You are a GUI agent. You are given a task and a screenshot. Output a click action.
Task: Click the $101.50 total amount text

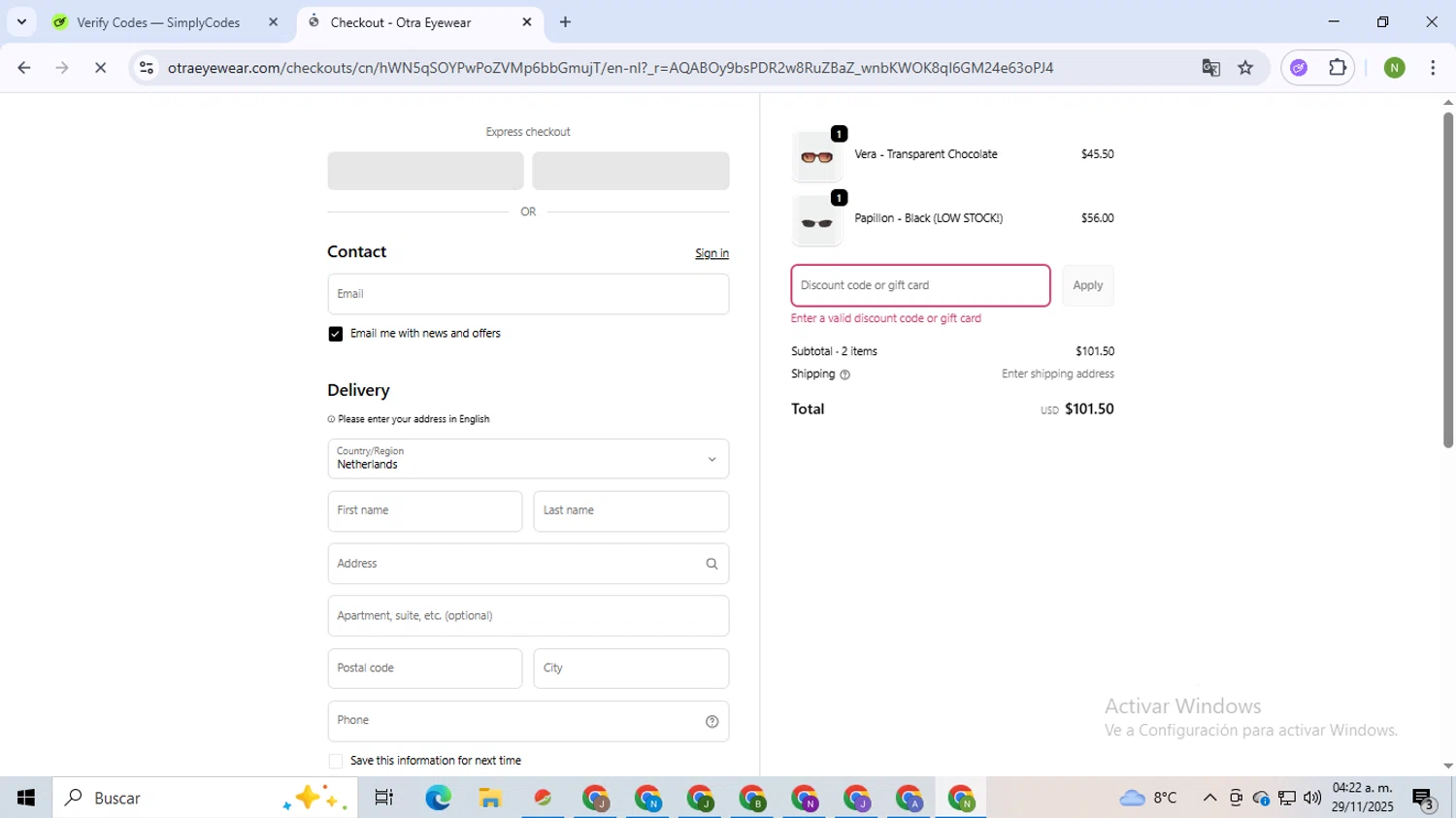1089,409
